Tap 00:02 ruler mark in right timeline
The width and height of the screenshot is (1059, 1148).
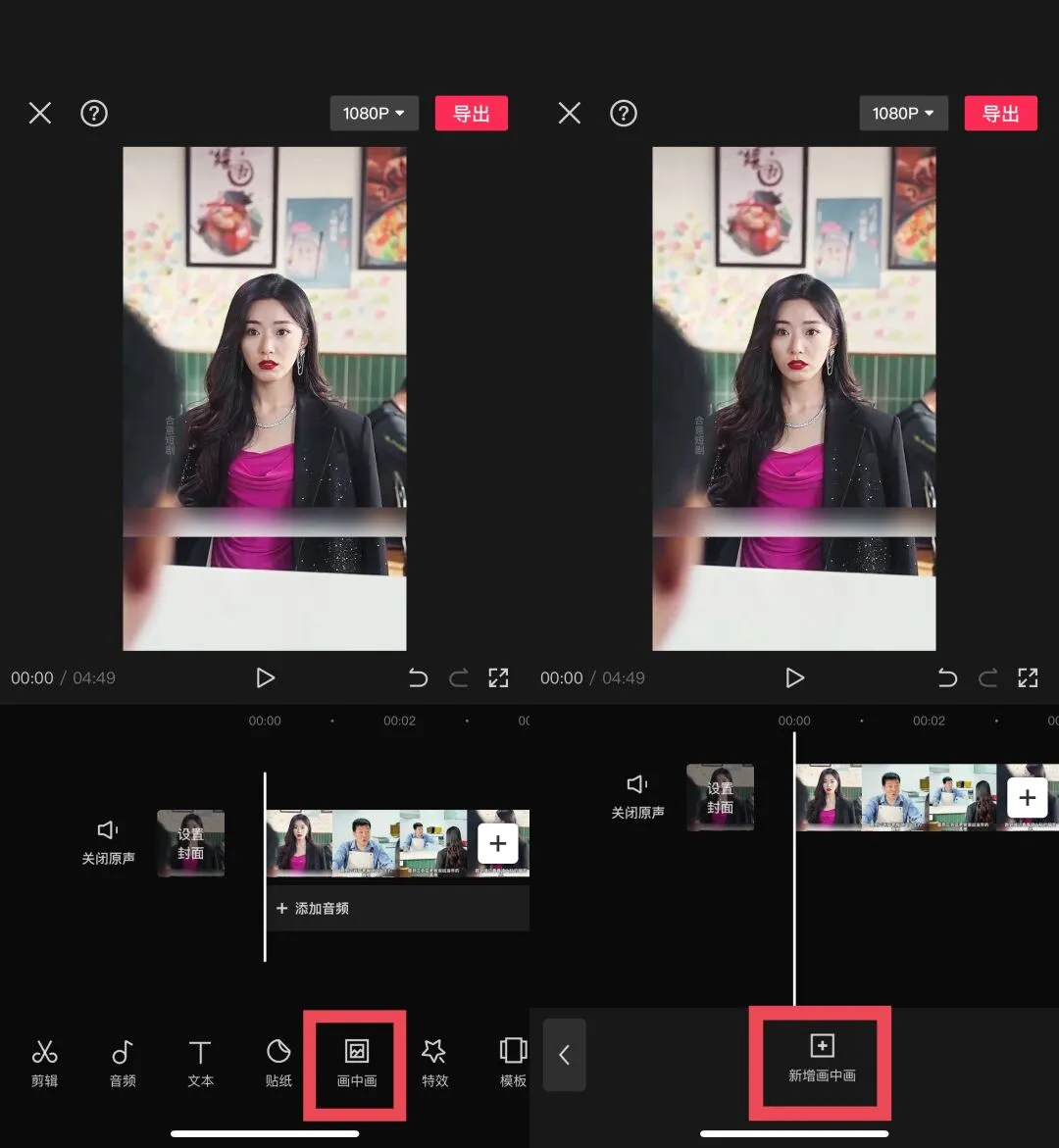pyautogui.click(x=929, y=722)
